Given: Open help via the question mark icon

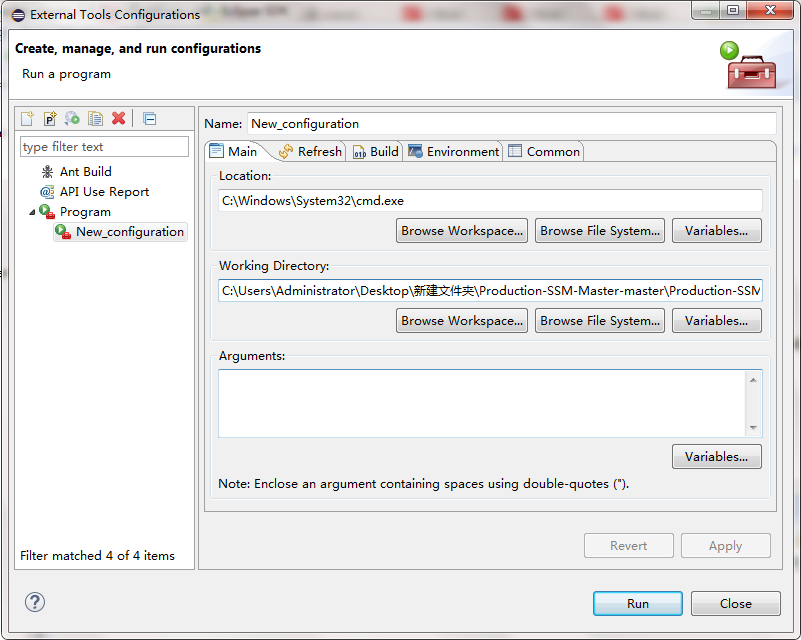Looking at the screenshot, I should point(35,602).
